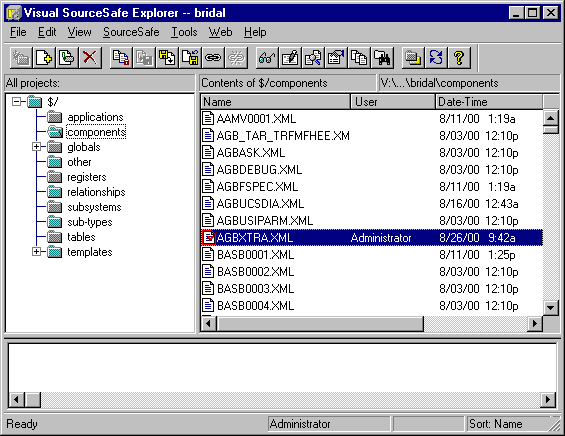Open the Edit menu
565x436 pixels.
(x=47, y=32)
